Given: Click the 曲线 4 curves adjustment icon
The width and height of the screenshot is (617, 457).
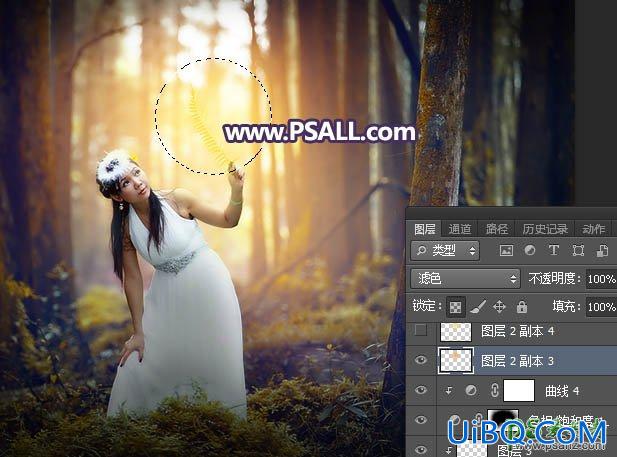Looking at the screenshot, I should click(x=471, y=390).
